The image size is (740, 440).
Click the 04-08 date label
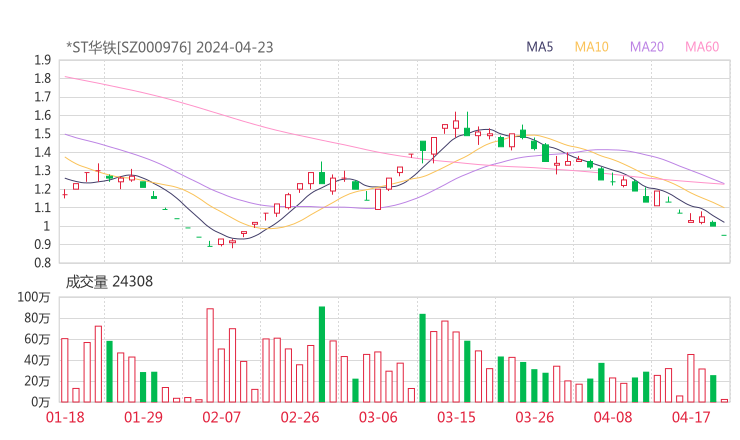pos(613,417)
